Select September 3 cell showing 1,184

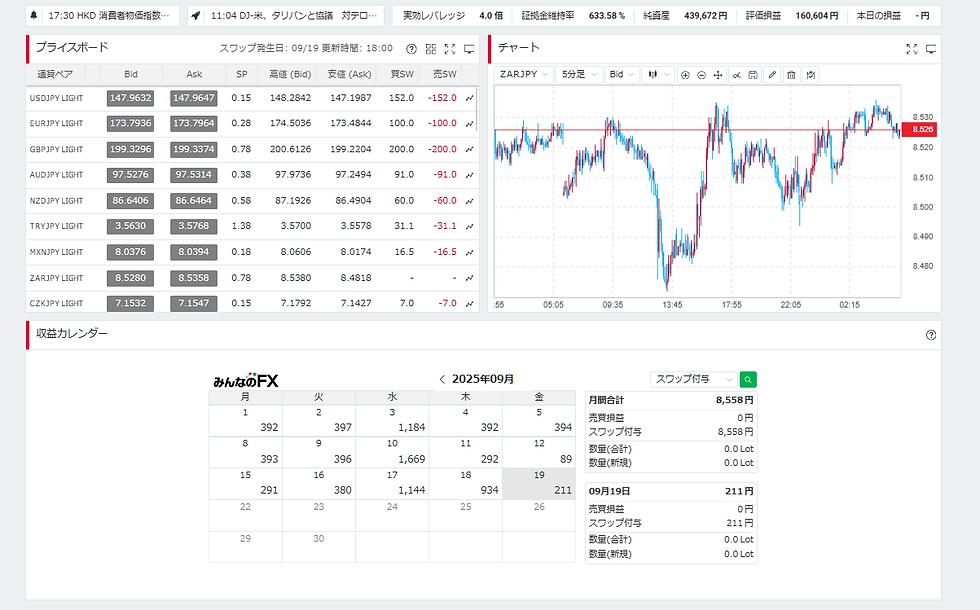[392, 421]
